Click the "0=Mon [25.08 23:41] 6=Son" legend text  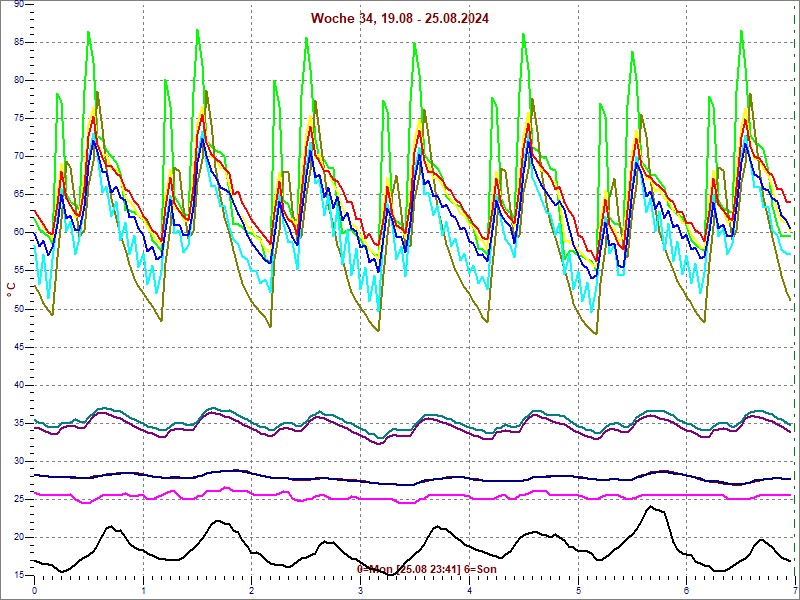coord(427,569)
